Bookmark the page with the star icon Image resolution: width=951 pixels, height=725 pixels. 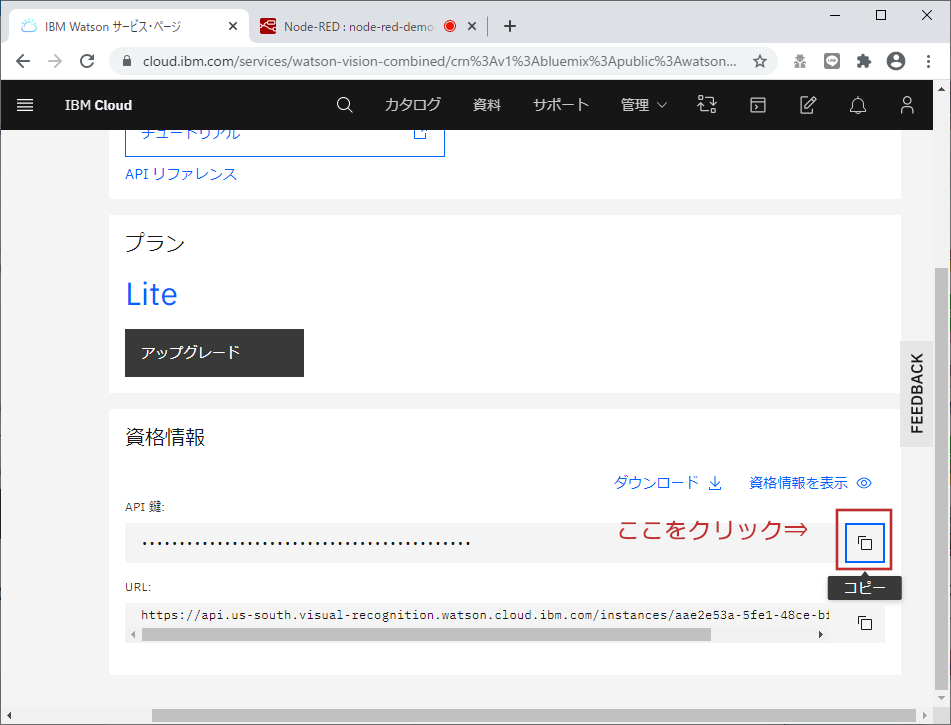point(759,60)
